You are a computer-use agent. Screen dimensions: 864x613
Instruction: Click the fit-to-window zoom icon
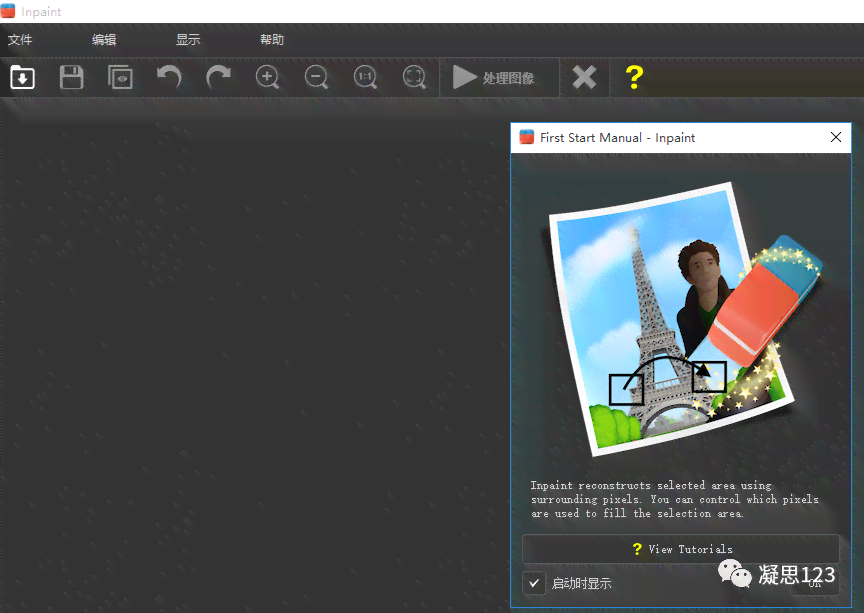point(414,77)
